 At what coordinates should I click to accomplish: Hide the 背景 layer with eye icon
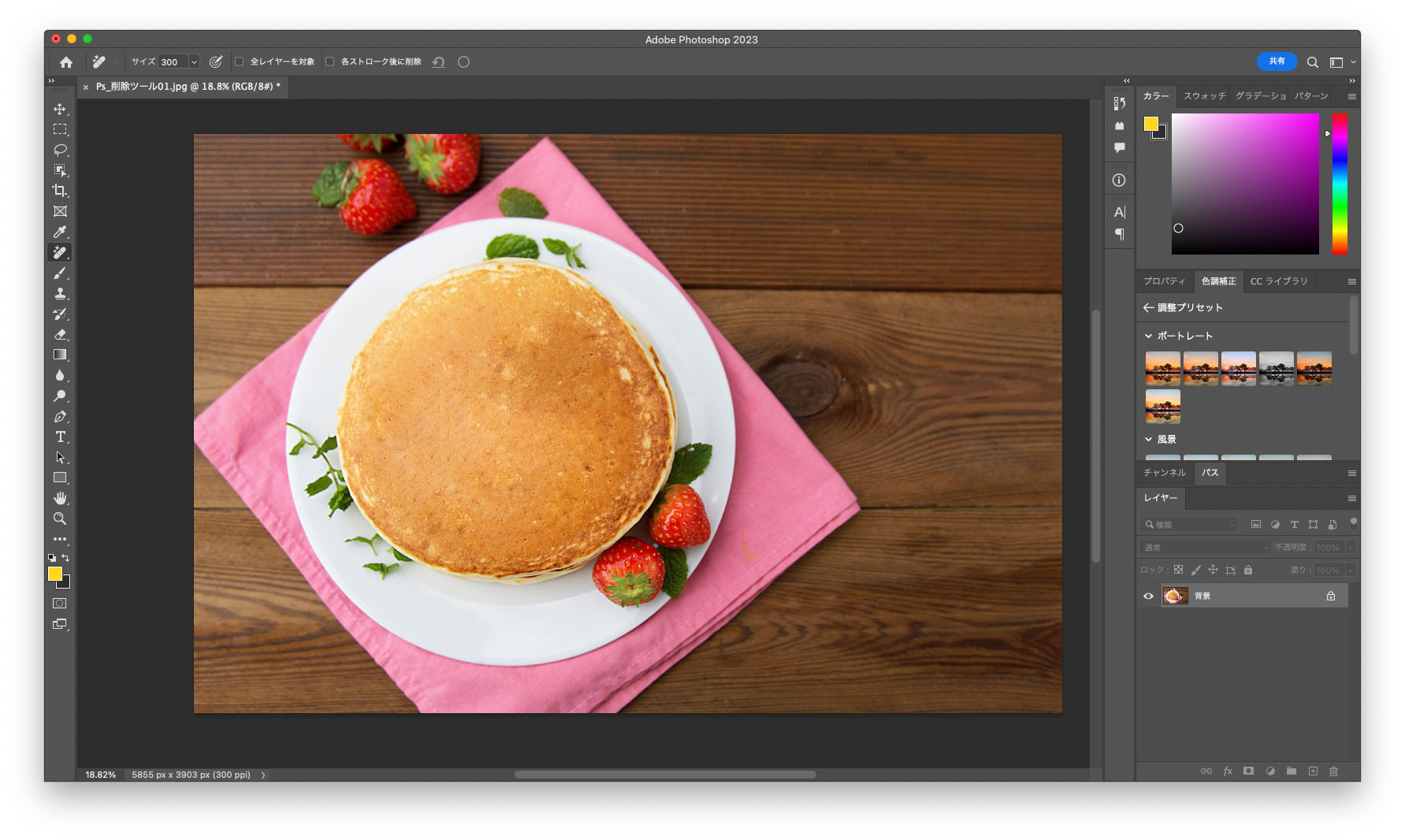(x=1148, y=596)
